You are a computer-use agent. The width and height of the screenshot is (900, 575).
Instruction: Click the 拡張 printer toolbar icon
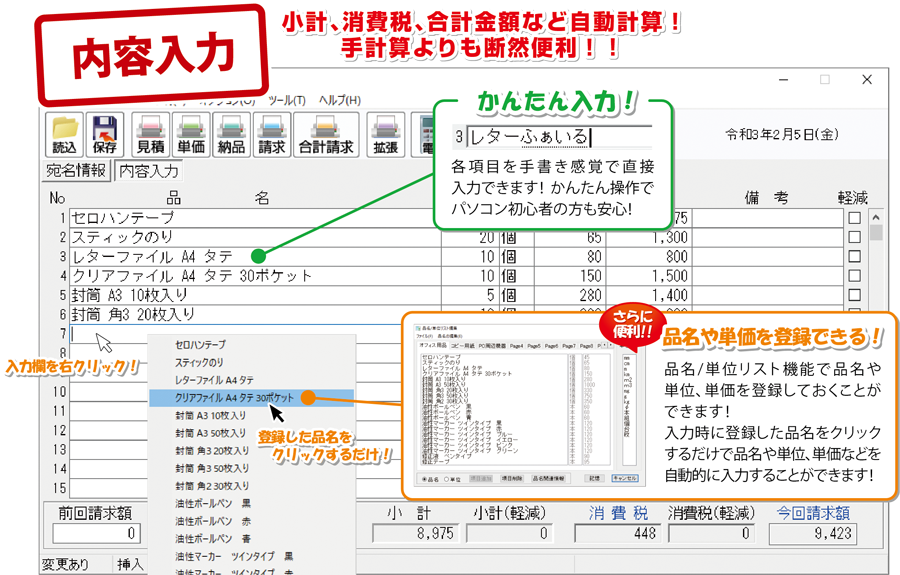click(385, 134)
